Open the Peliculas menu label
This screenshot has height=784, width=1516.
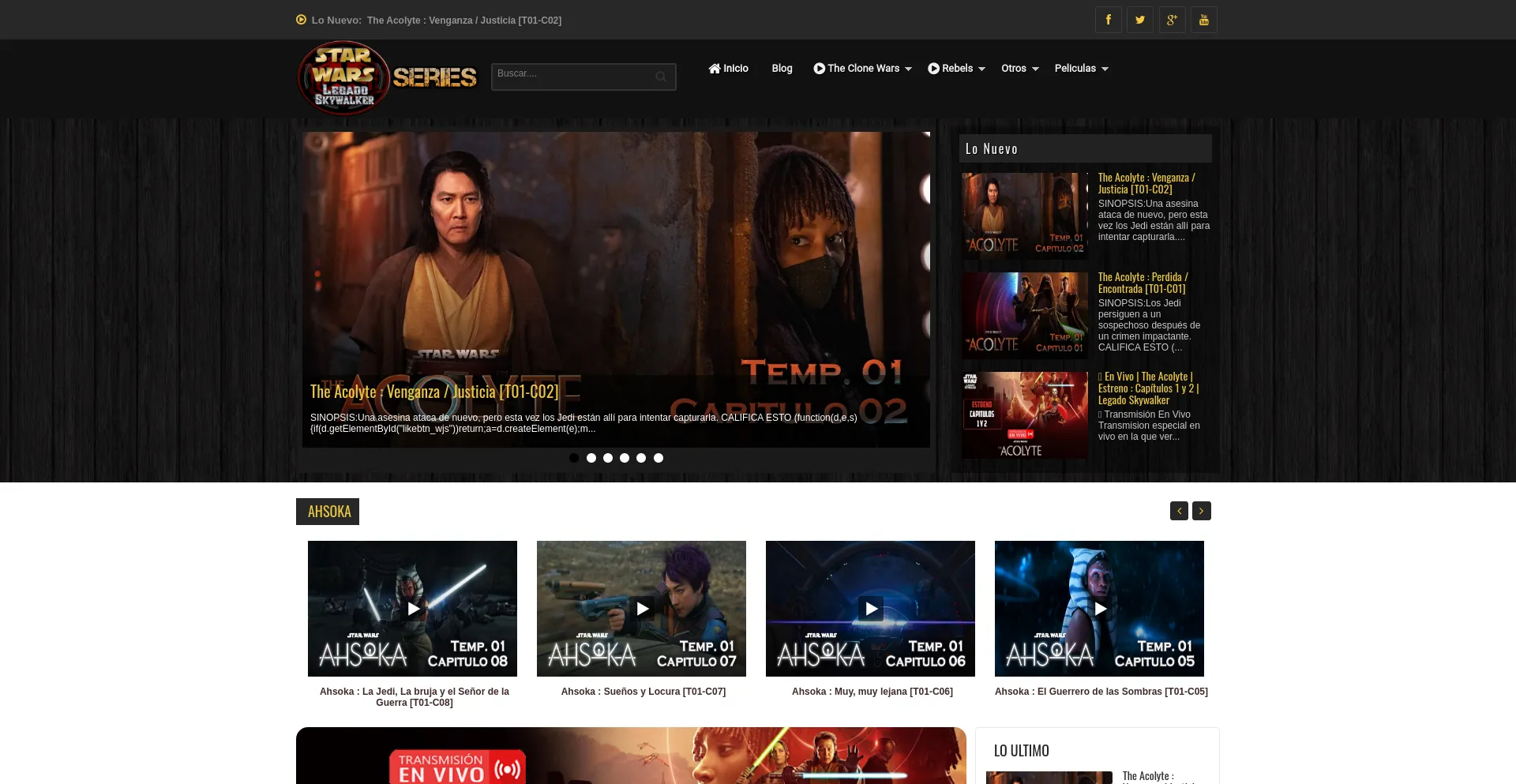pos(1075,69)
